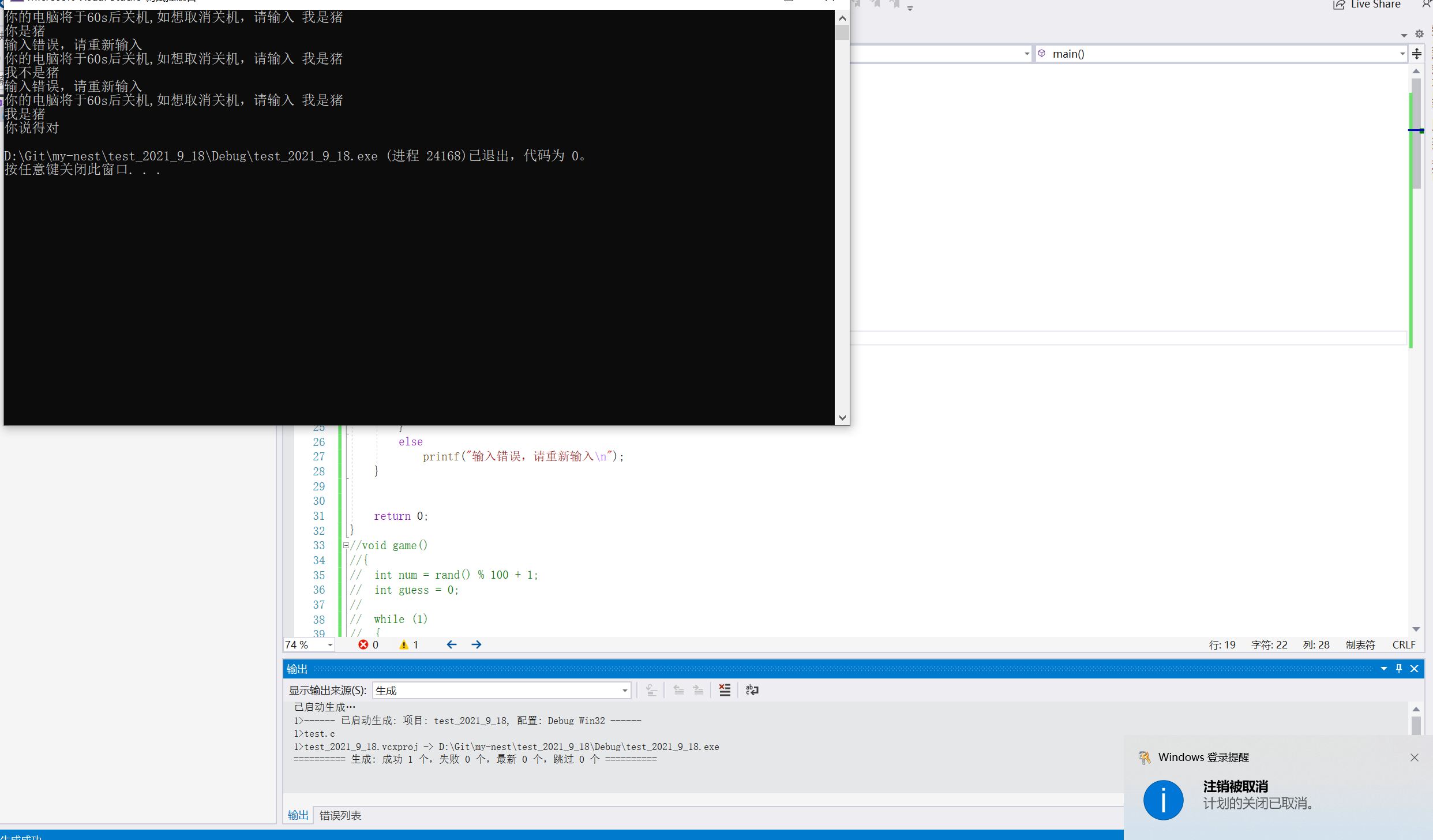Toggle word wrap in the output panel

[x=752, y=690]
